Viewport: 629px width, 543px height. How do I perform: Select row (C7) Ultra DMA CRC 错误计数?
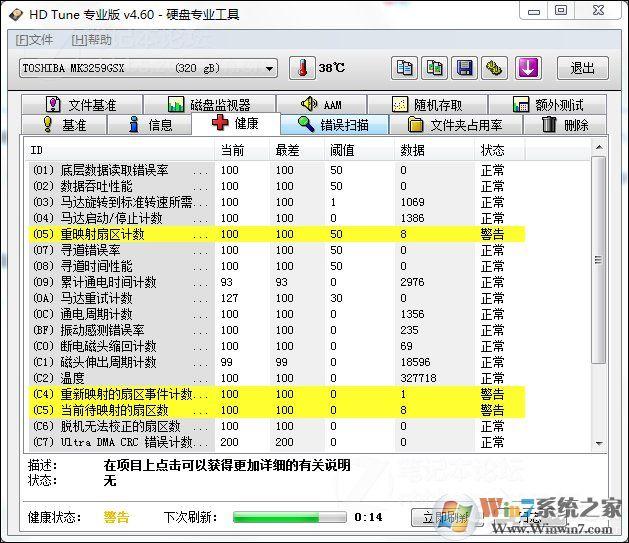pyautogui.click(x=276, y=442)
